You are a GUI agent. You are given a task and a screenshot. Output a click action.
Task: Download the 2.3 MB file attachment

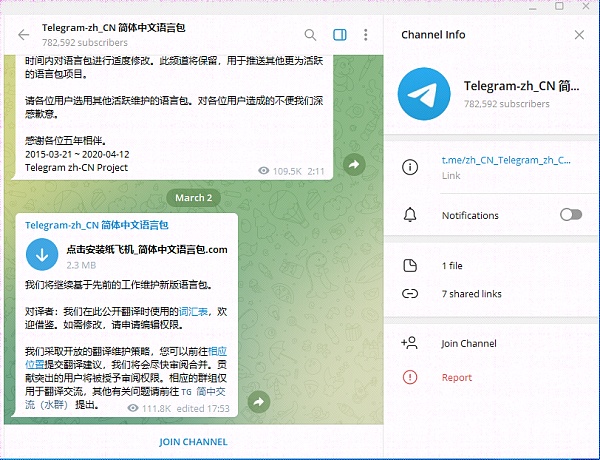pyautogui.click(x=42, y=254)
